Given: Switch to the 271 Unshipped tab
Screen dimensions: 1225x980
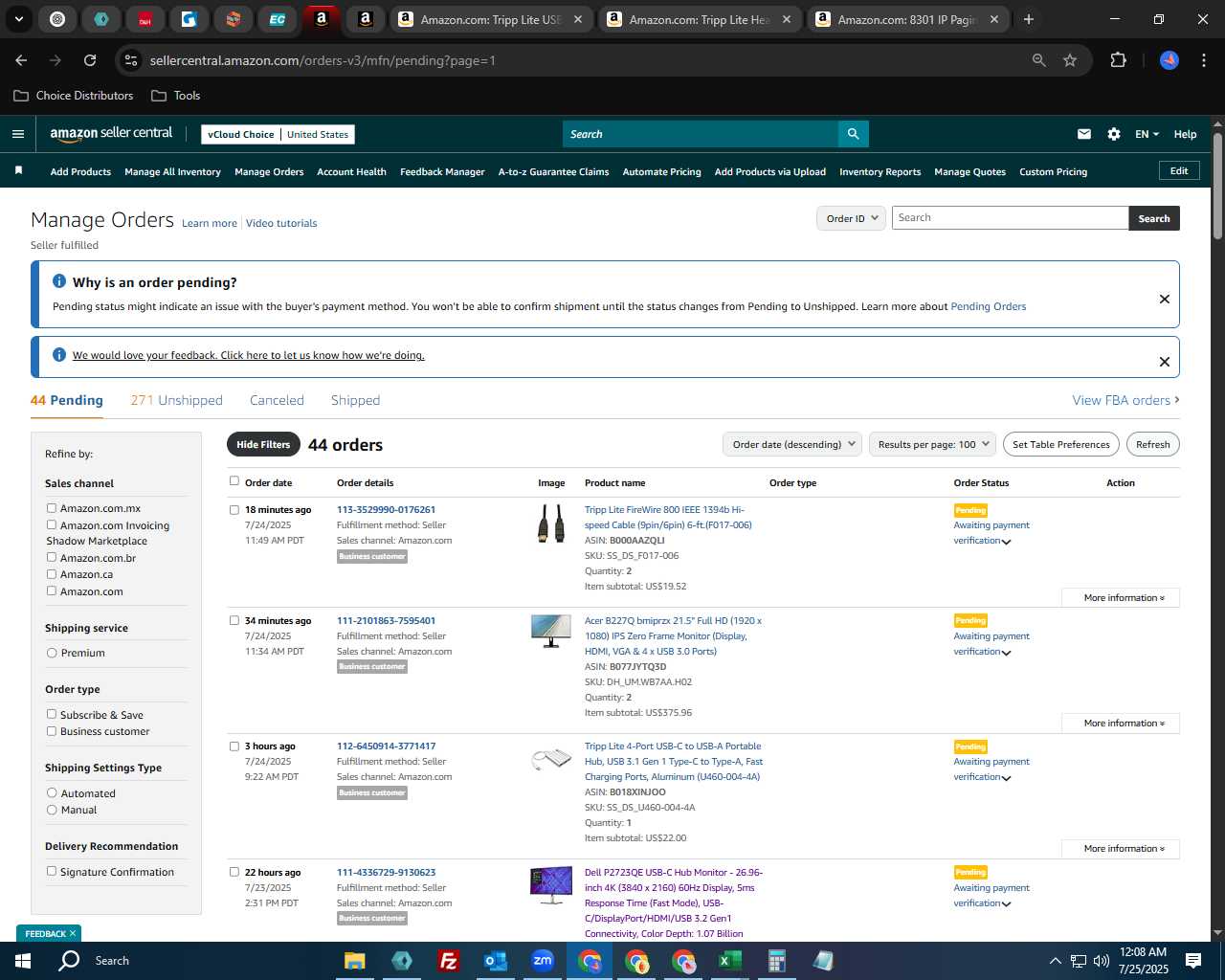Looking at the screenshot, I should [x=176, y=400].
